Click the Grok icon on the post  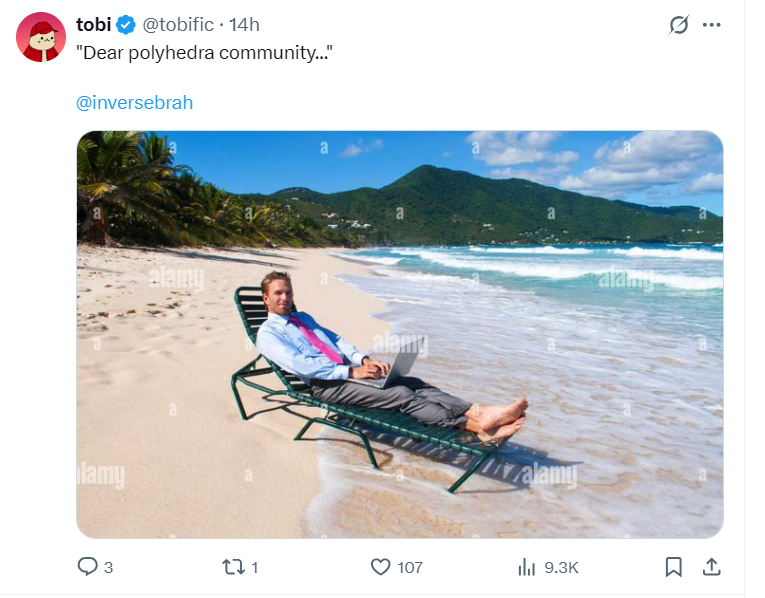pyautogui.click(x=679, y=25)
